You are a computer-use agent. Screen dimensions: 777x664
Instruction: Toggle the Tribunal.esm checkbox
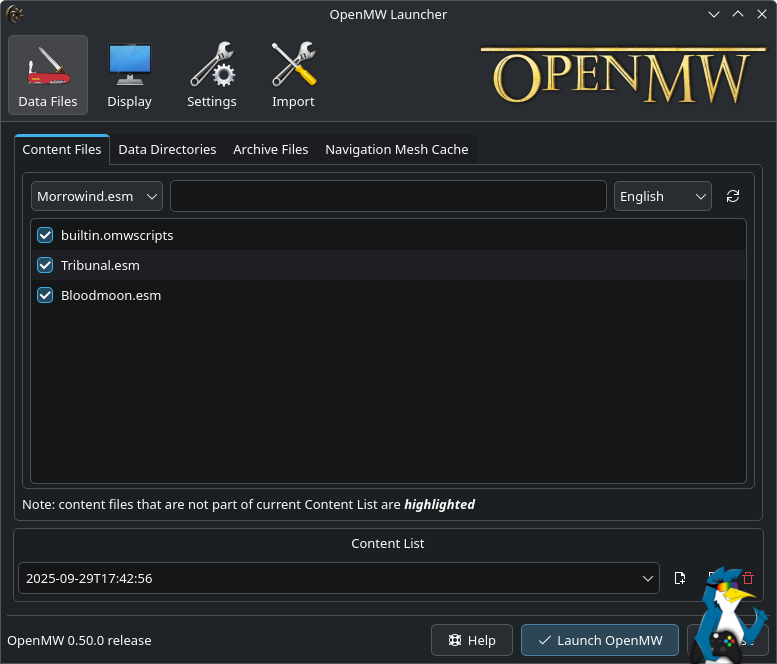pyautogui.click(x=45, y=266)
